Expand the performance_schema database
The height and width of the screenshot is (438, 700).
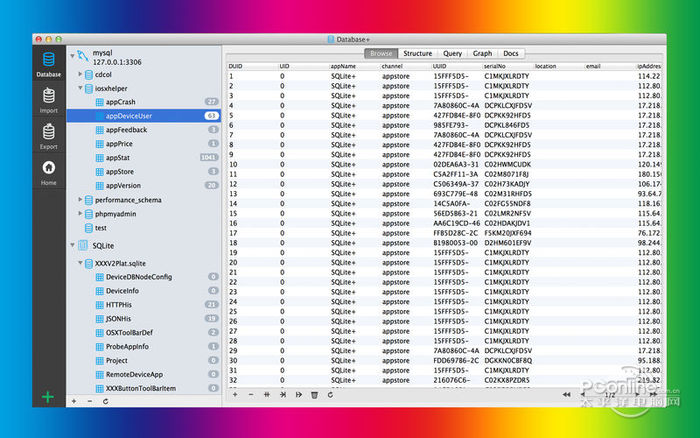pyautogui.click(x=80, y=200)
